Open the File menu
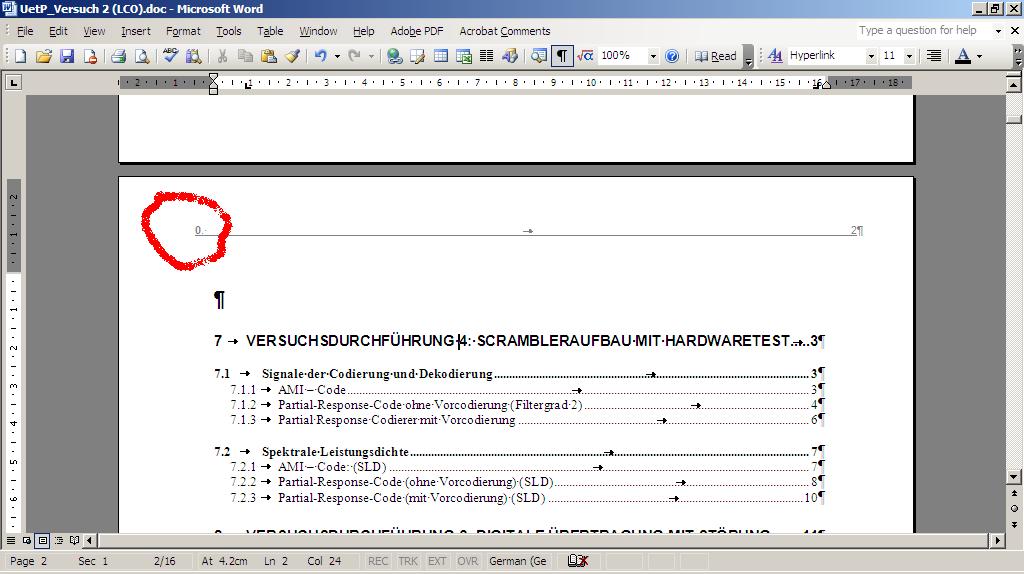The image size is (1024, 574). (x=25, y=31)
